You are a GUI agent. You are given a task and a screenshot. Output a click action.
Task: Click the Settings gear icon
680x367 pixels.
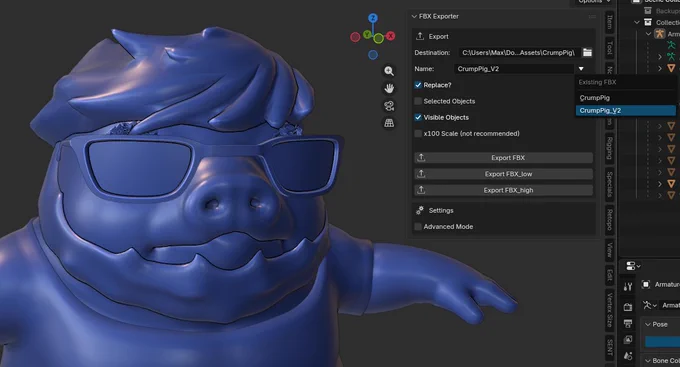tap(420, 210)
